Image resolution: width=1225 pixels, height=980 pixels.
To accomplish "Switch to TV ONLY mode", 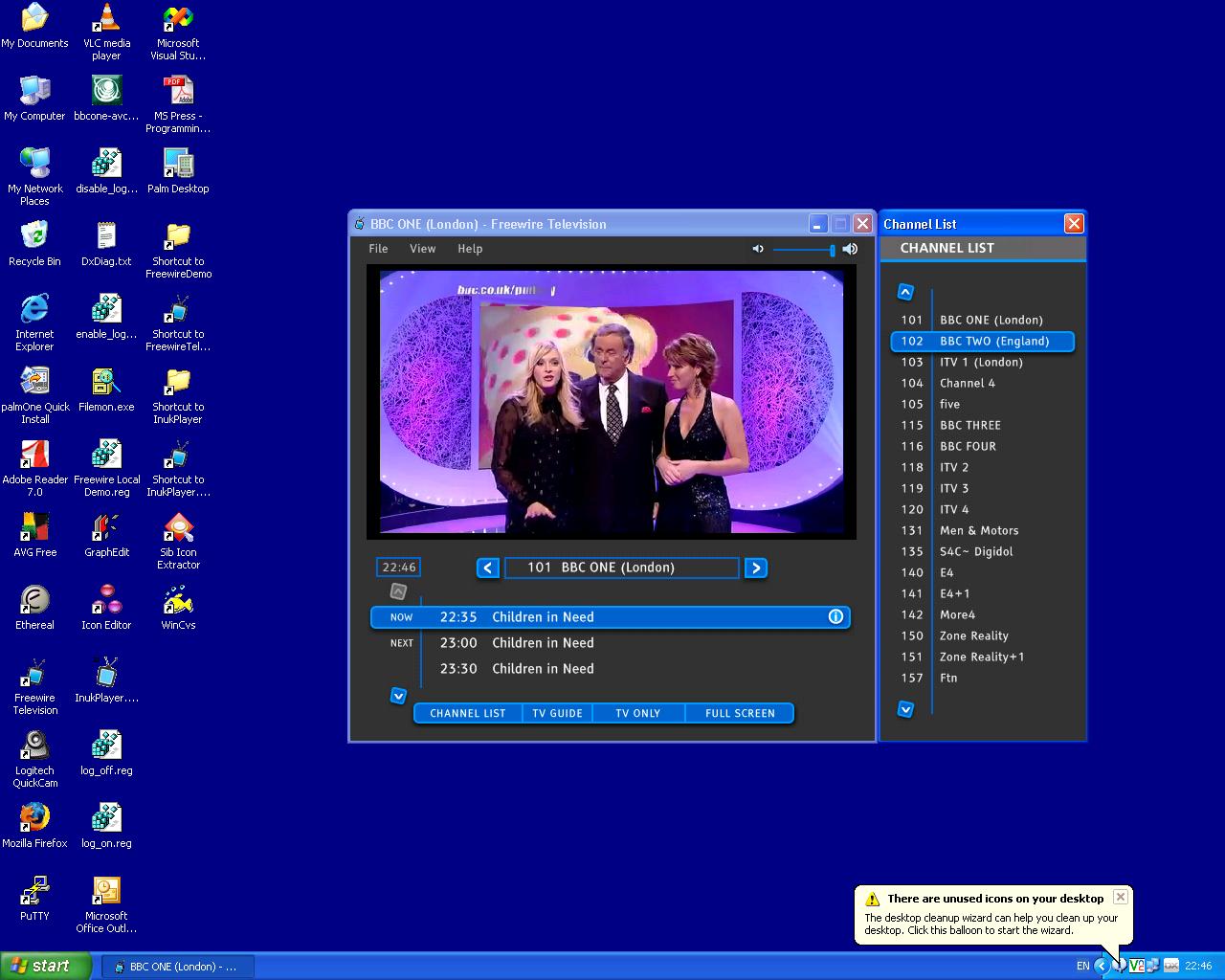I will (x=638, y=713).
